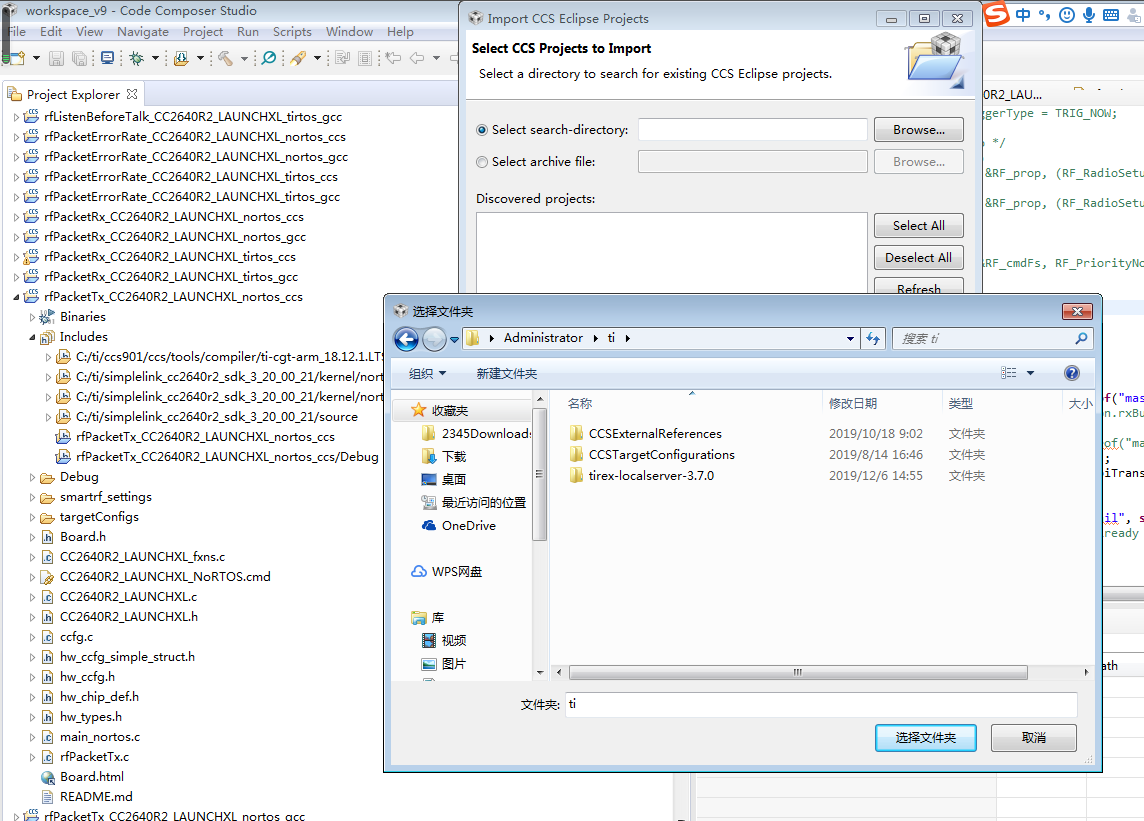Select the 'Select search-directory' radio button
Image resolution: width=1144 pixels, height=821 pixels.
point(482,130)
